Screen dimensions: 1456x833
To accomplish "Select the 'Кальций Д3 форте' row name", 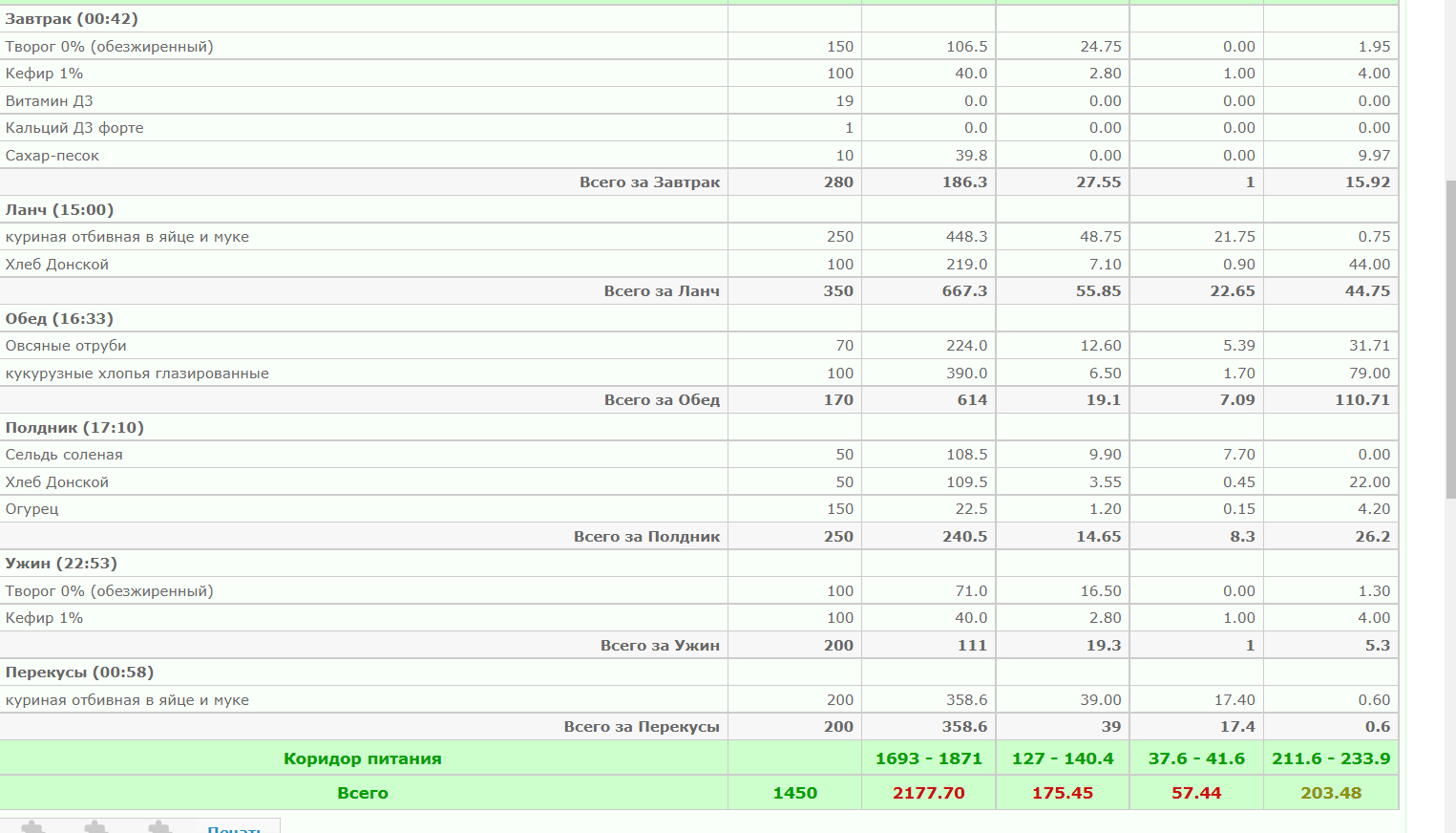I will coord(74,127).
